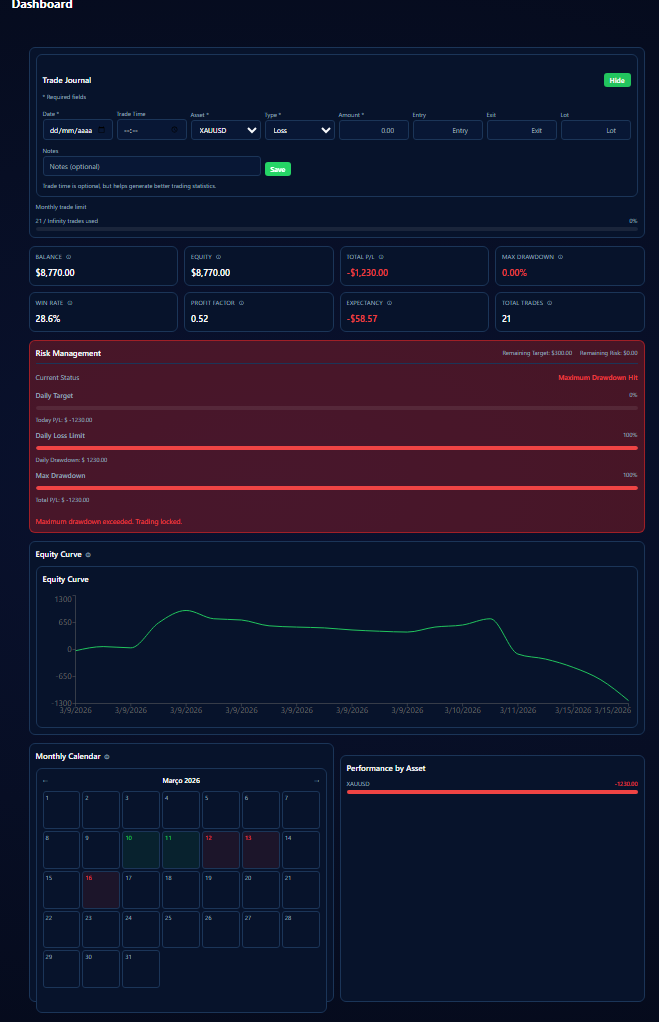Select day 16 in Monthly Calendar
659x1022 pixels.
(100, 888)
